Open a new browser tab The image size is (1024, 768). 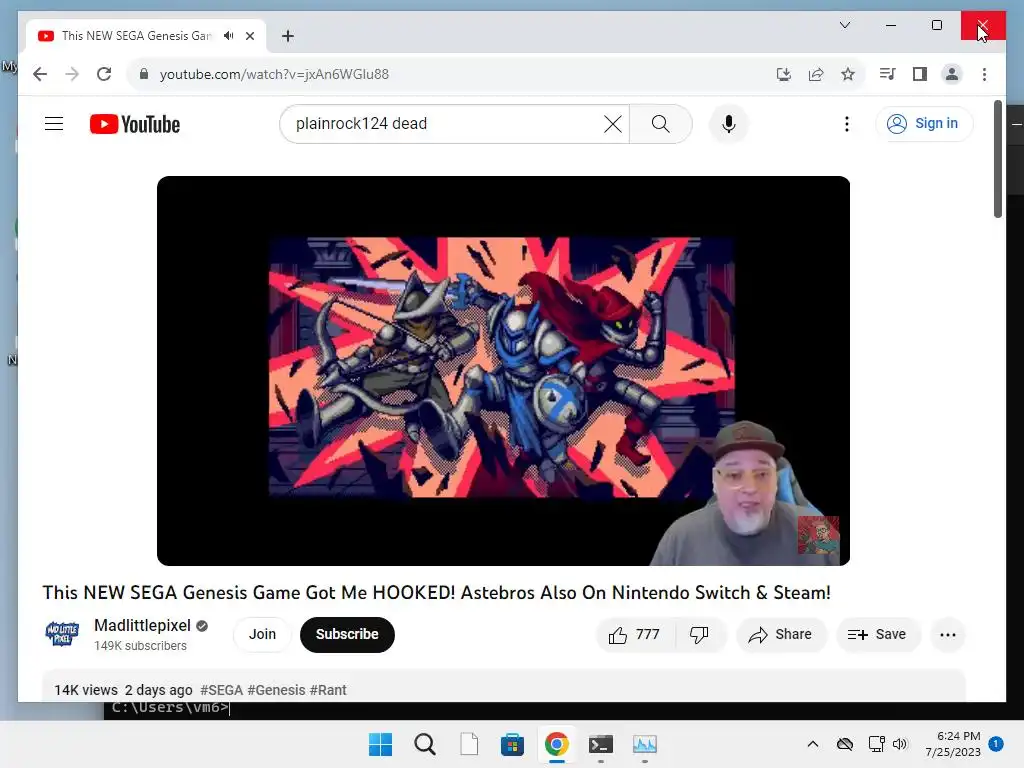(287, 36)
